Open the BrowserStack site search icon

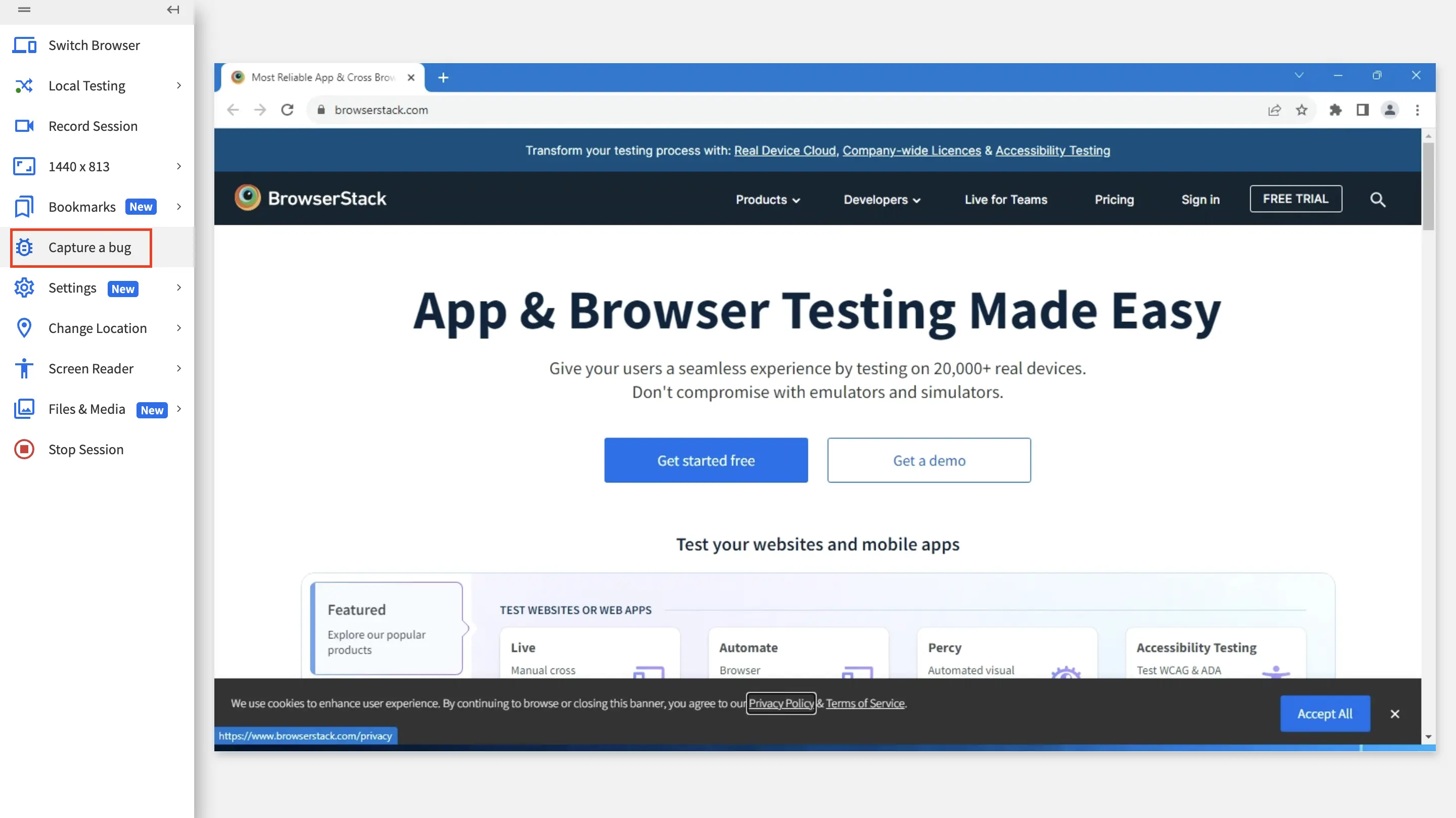tap(1378, 200)
